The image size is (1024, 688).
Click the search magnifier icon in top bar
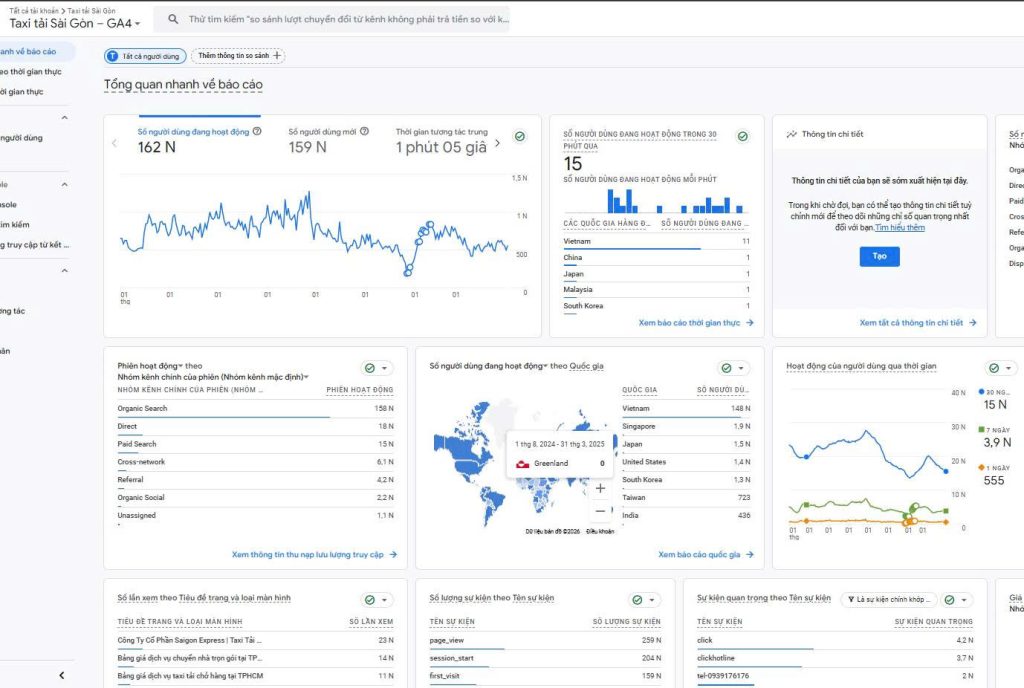(x=174, y=19)
